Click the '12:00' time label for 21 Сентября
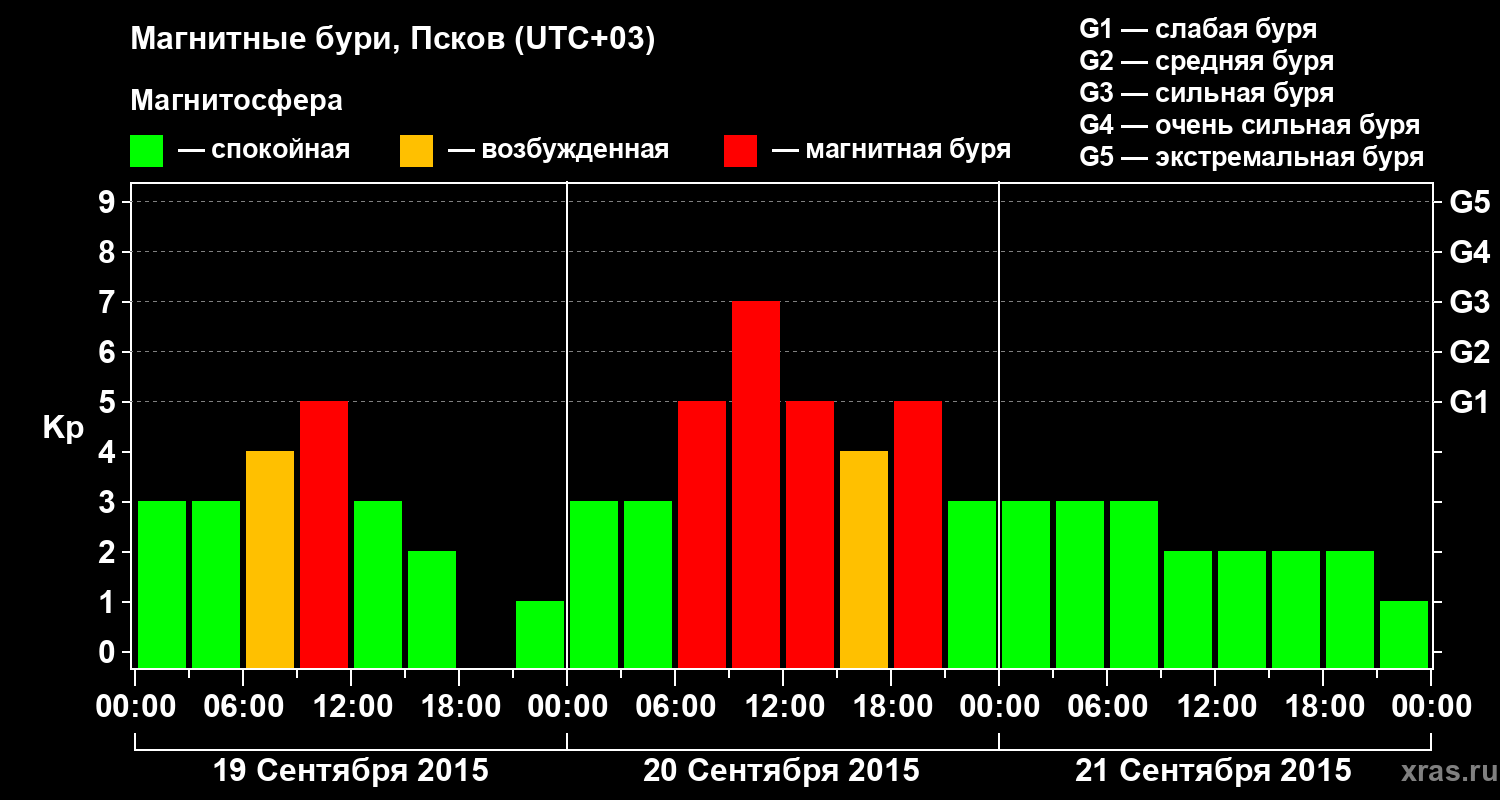 tap(1215, 707)
